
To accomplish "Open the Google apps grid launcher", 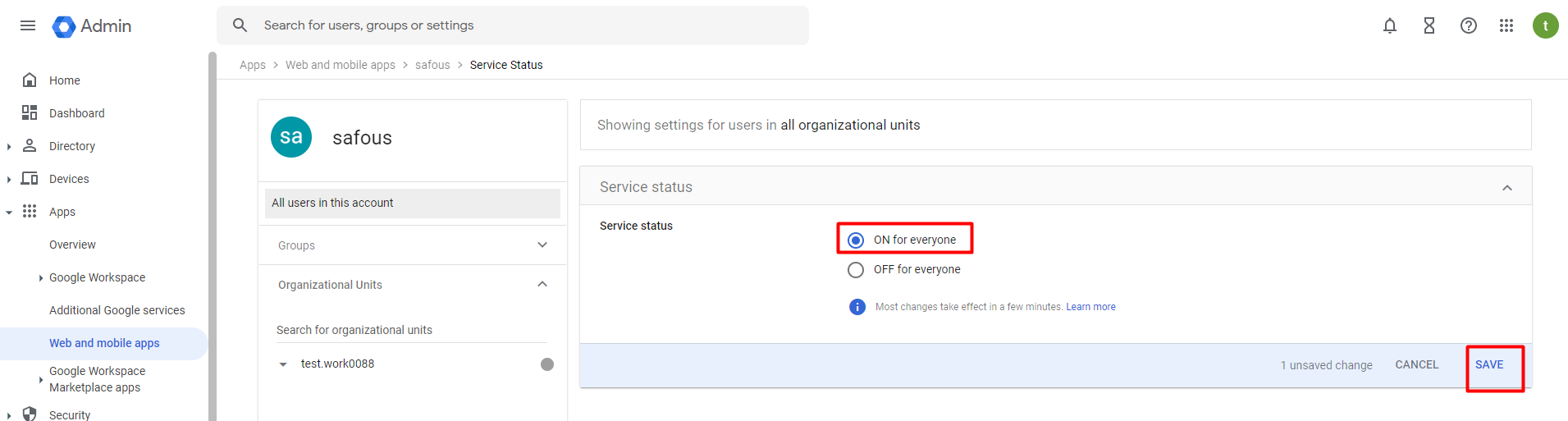I will [1506, 25].
